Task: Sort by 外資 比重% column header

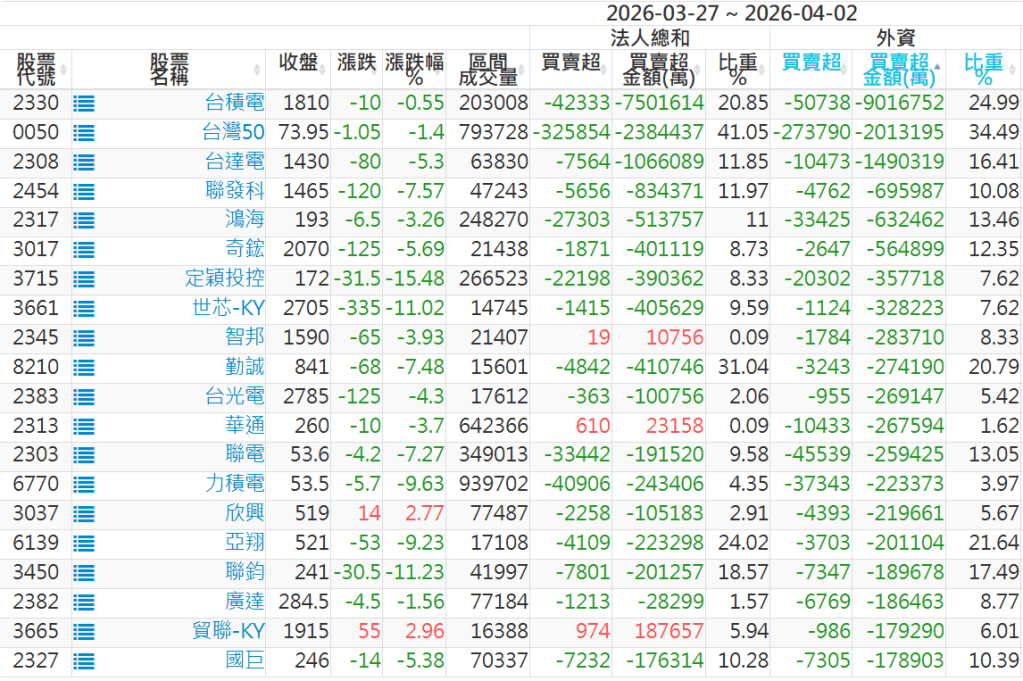Action: (983, 69)
